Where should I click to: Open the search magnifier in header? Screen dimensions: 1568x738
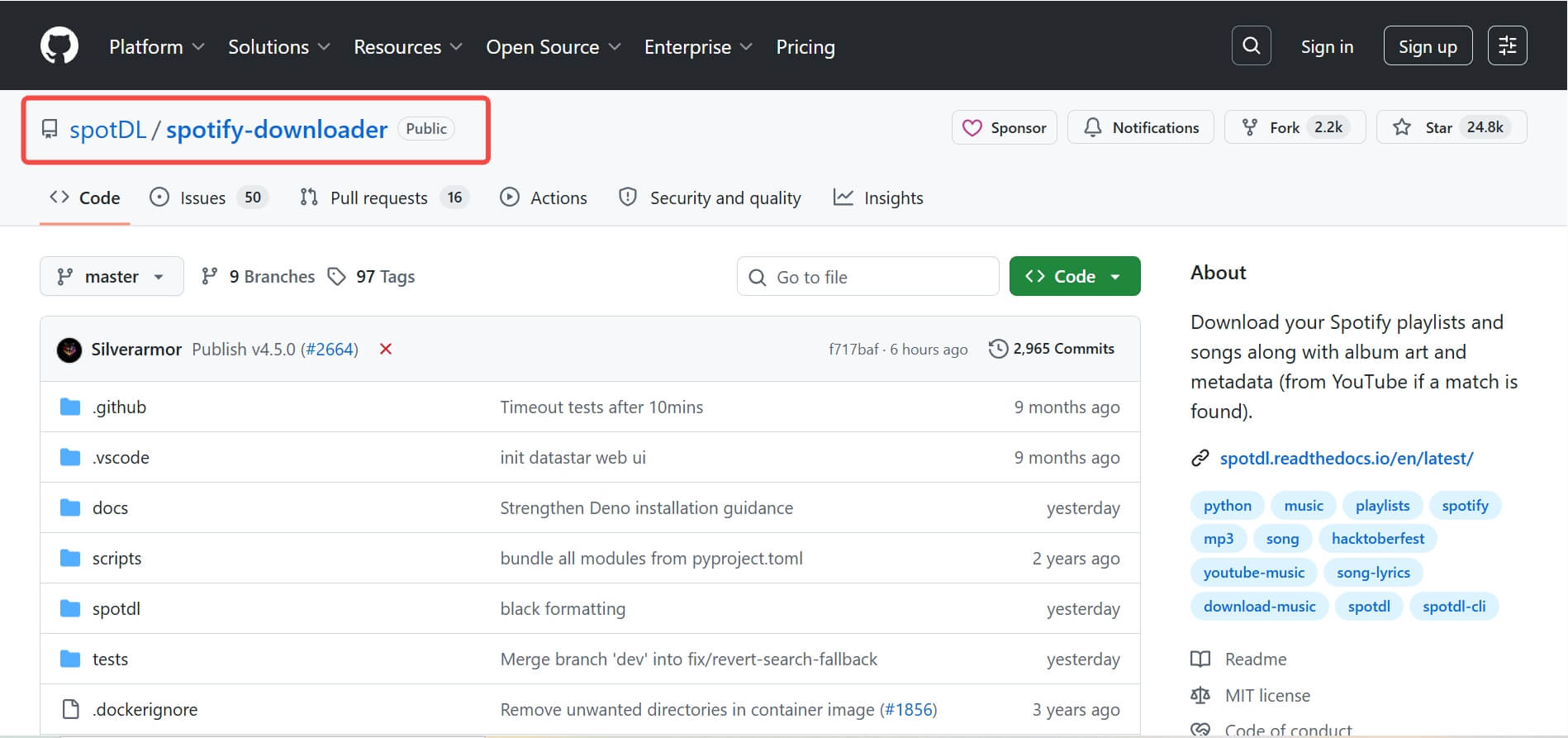tap(1251, 45)
